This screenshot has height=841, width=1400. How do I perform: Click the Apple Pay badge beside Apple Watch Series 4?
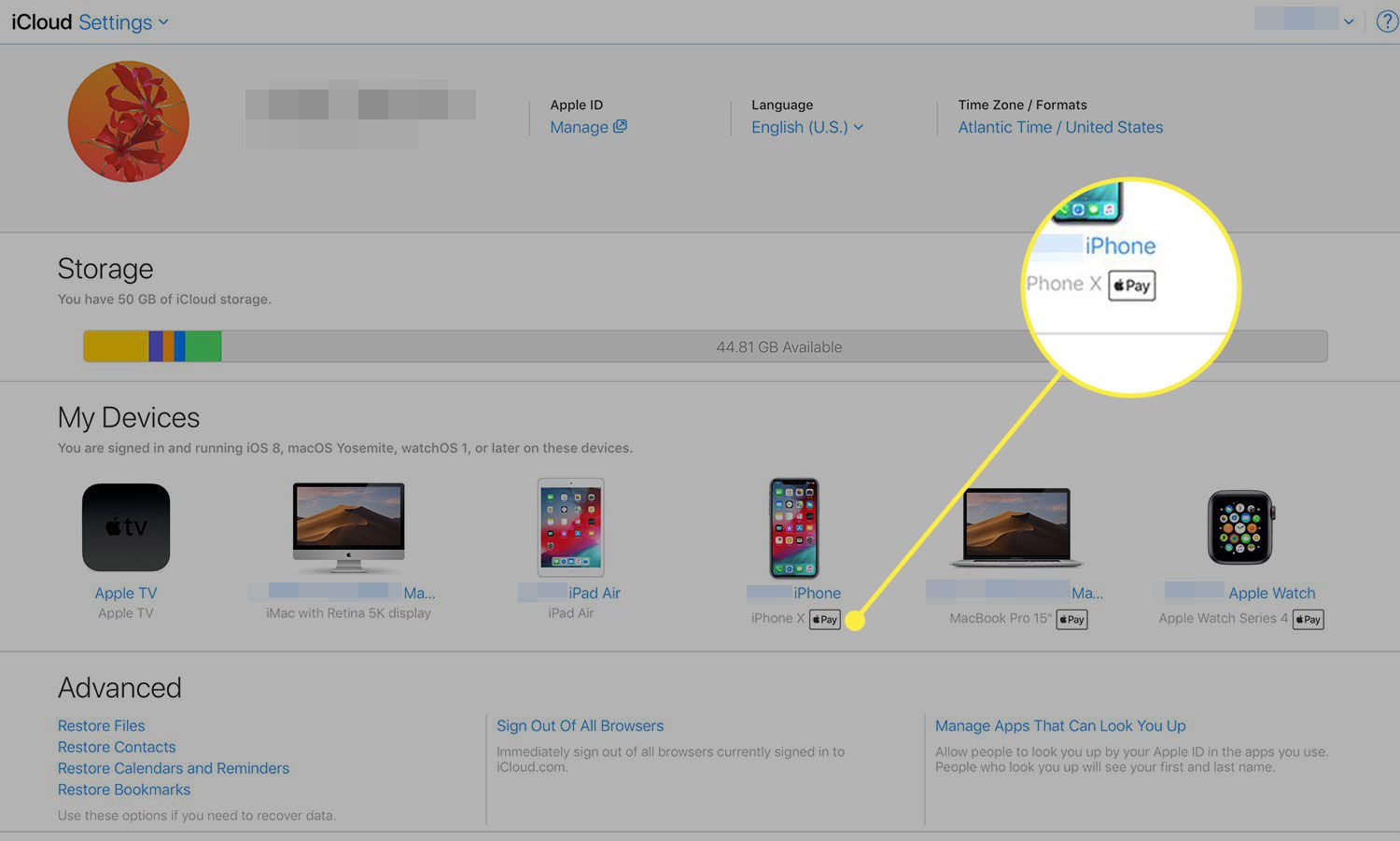pyautogui.click(x=1309, y=619)
